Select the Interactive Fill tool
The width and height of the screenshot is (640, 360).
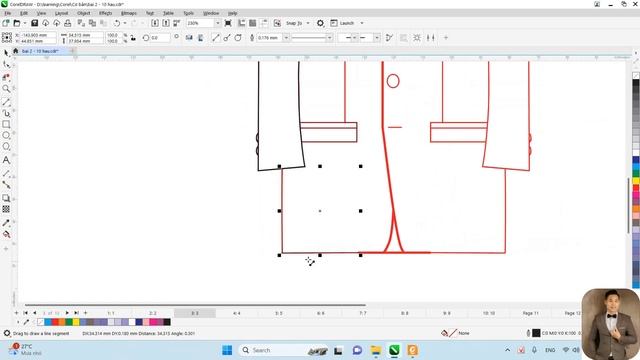[x=6, y=234]
